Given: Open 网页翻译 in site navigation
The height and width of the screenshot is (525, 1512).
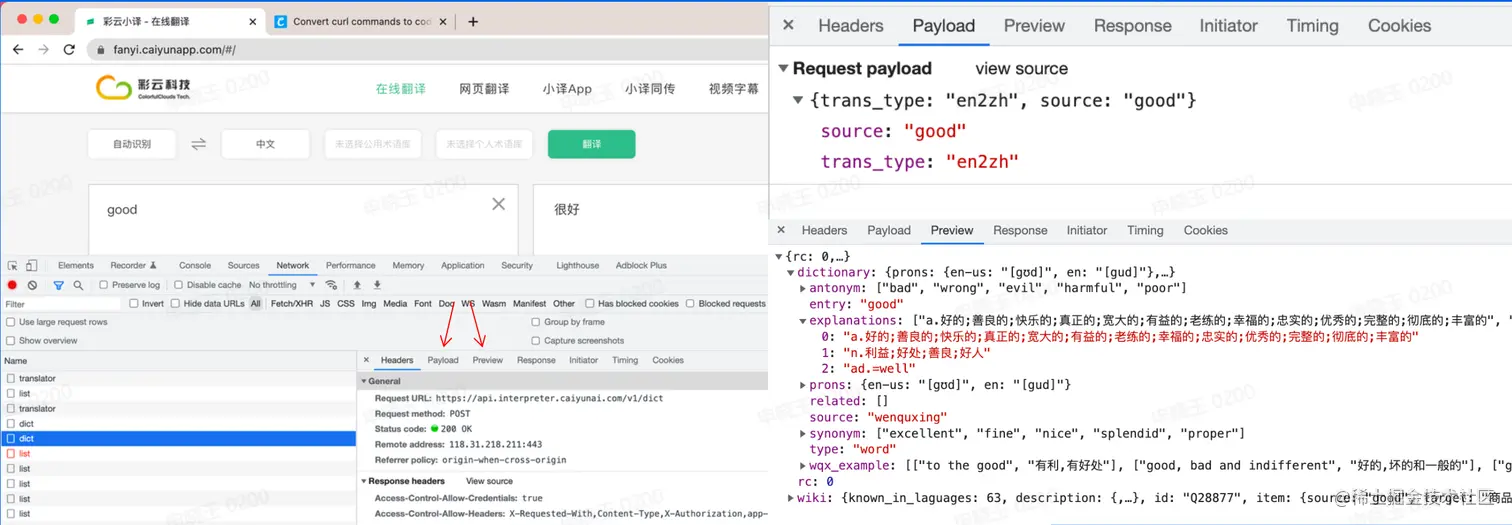Looking at the screenshot, I should click(484, 88).
